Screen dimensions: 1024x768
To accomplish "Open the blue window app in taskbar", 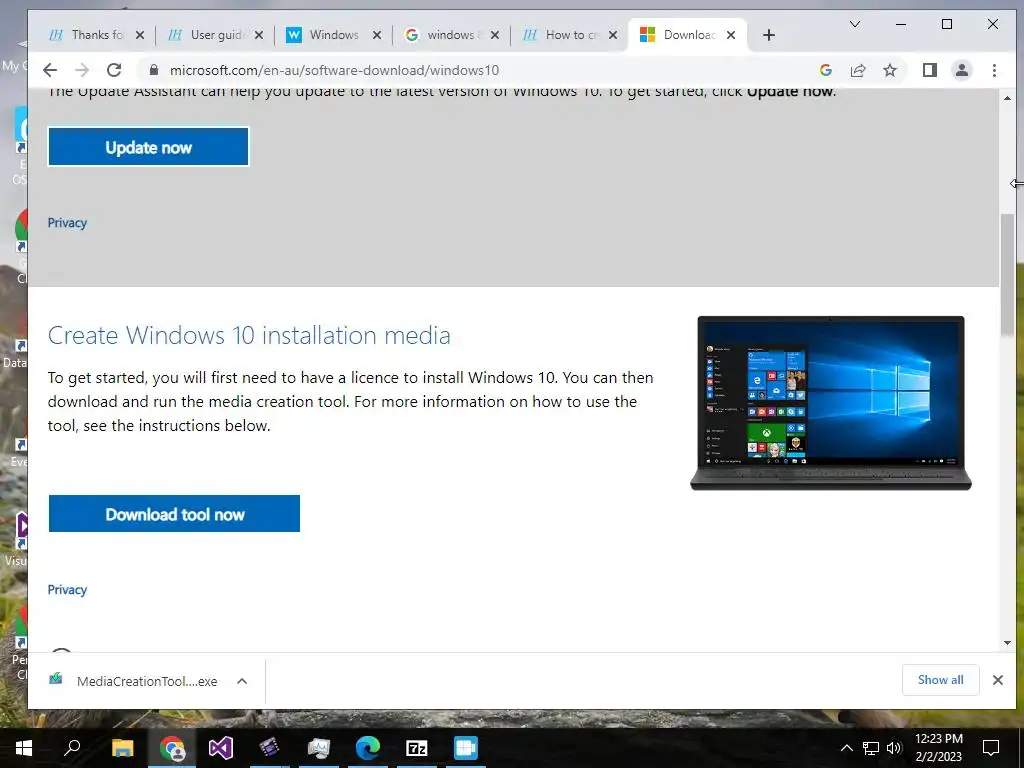I will click(466, 748).
